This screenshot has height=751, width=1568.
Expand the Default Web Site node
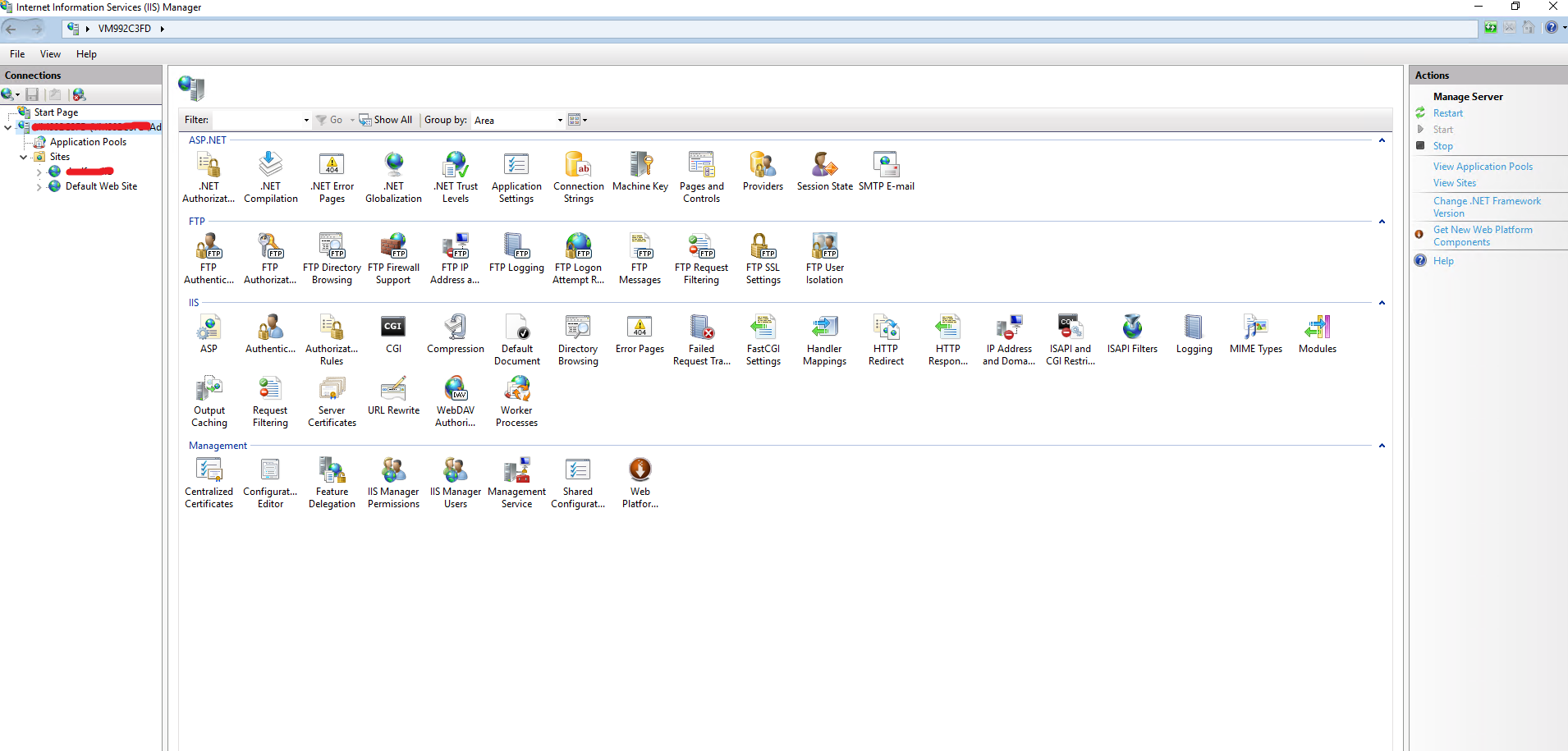click(39, 187)
